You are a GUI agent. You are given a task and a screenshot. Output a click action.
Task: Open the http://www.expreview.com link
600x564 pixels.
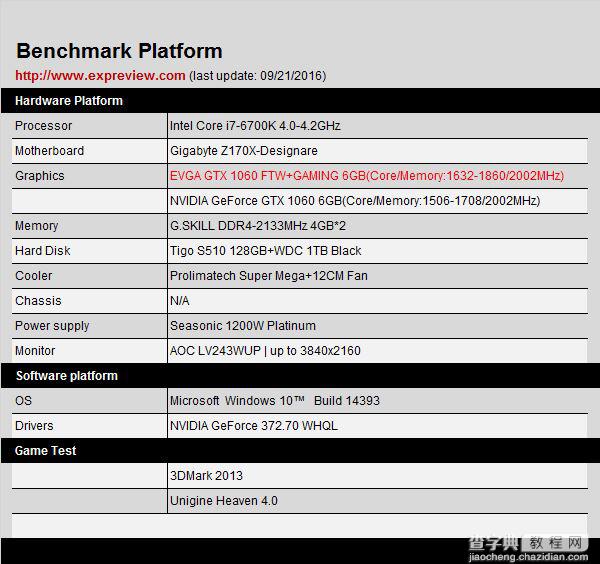tap(100, 75)
